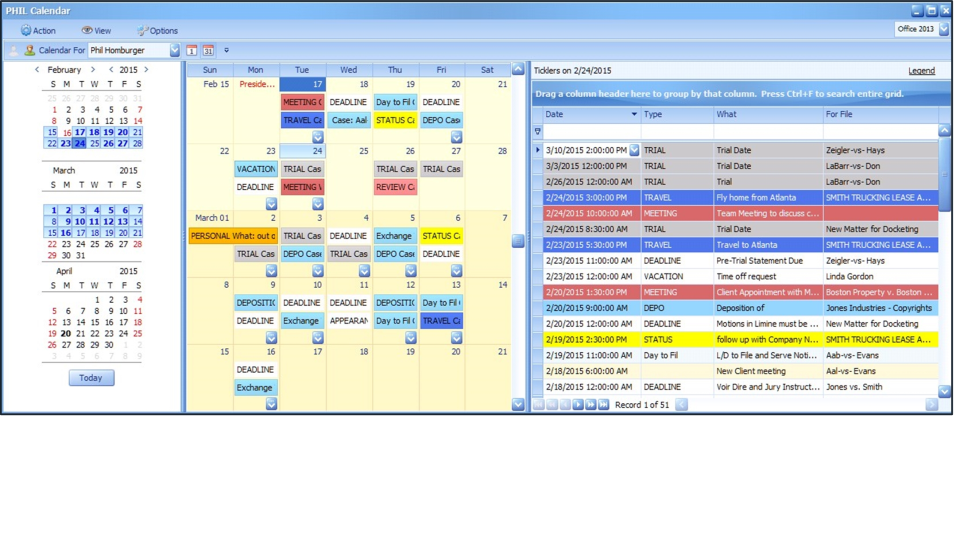Select Time off request row
Screen dimensions: 960x543
[x=740, y=277]
